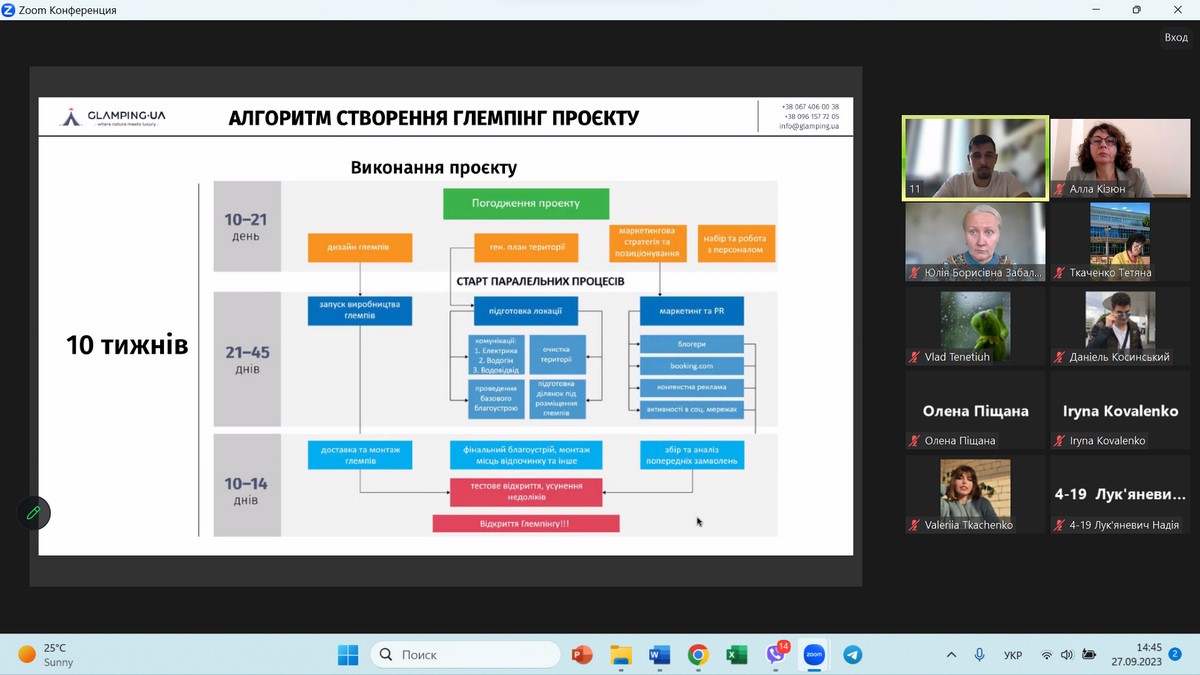Click the Zoom icon in the taskbar
This screenshot has width=1200, height=675.
814,655
